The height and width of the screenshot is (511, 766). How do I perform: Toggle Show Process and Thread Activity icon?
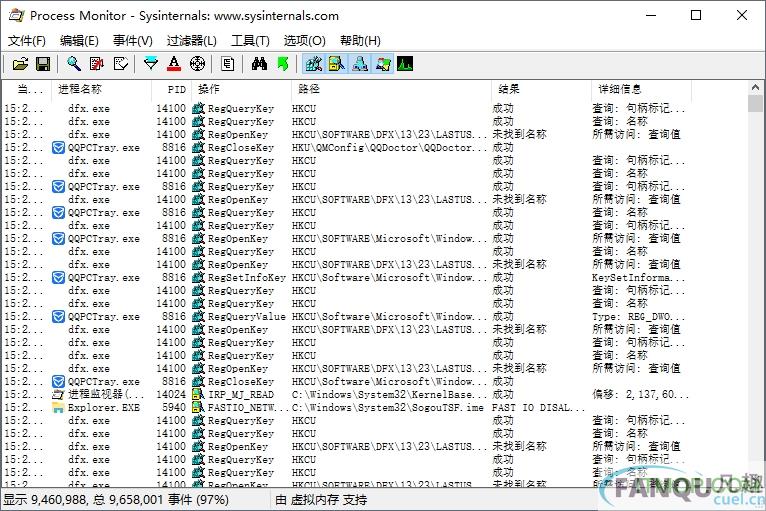(x=383, y=64)
